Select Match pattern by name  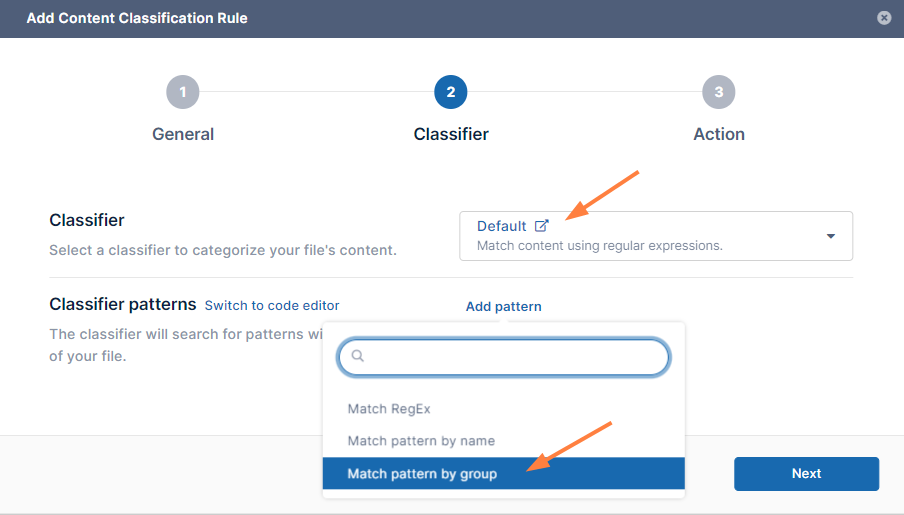421,441
